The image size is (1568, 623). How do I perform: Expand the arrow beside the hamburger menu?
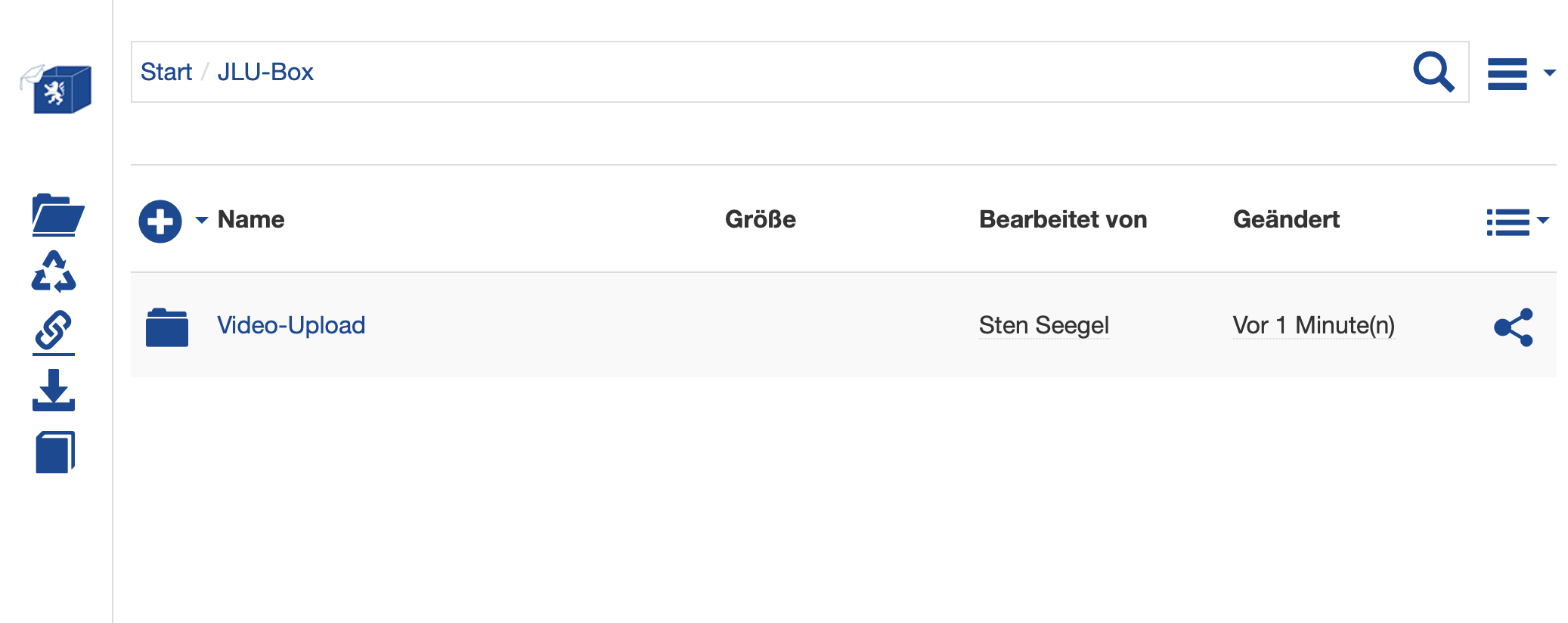(1549, 73)
